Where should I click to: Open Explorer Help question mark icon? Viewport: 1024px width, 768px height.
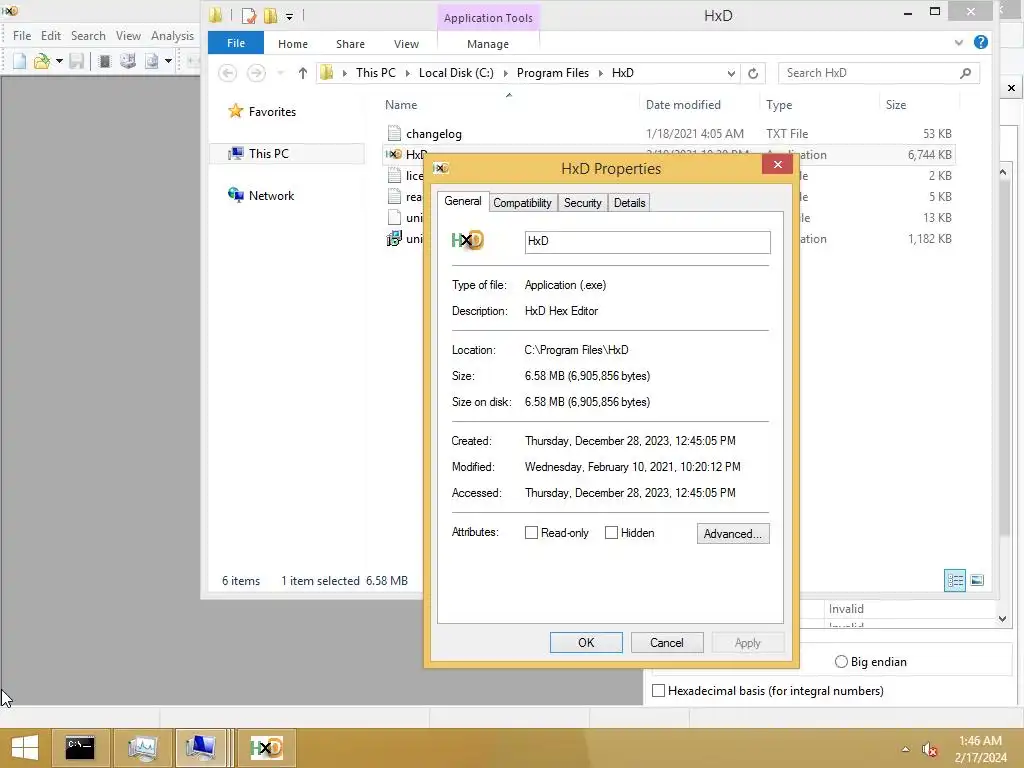click(980, 42)
